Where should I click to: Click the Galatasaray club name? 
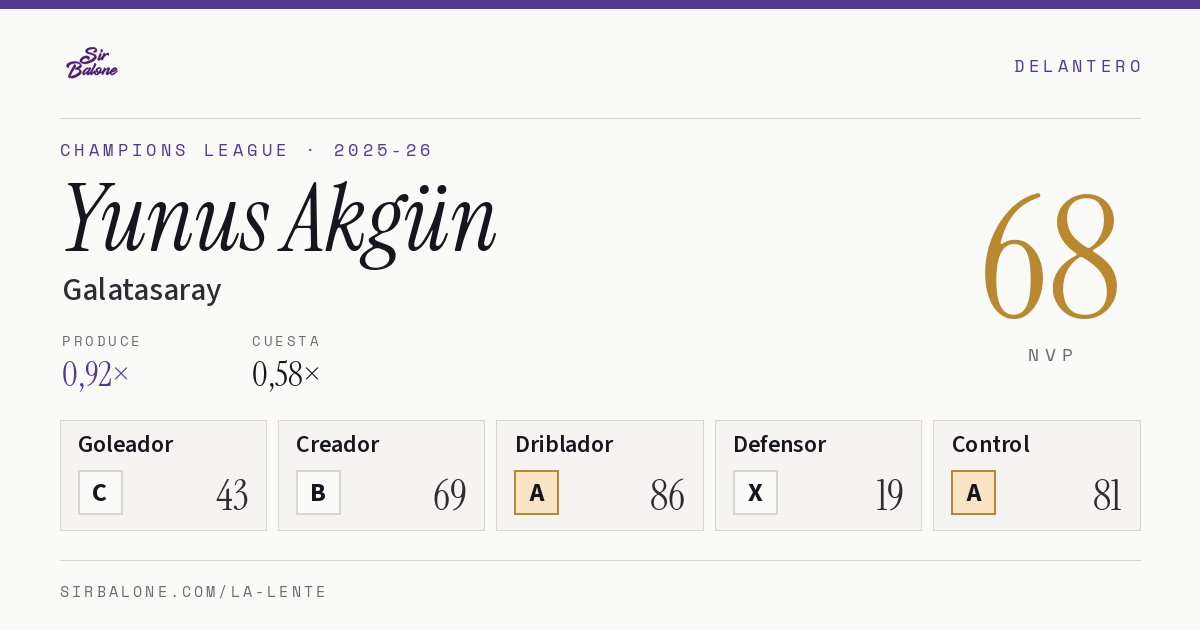tap(142, 290)
